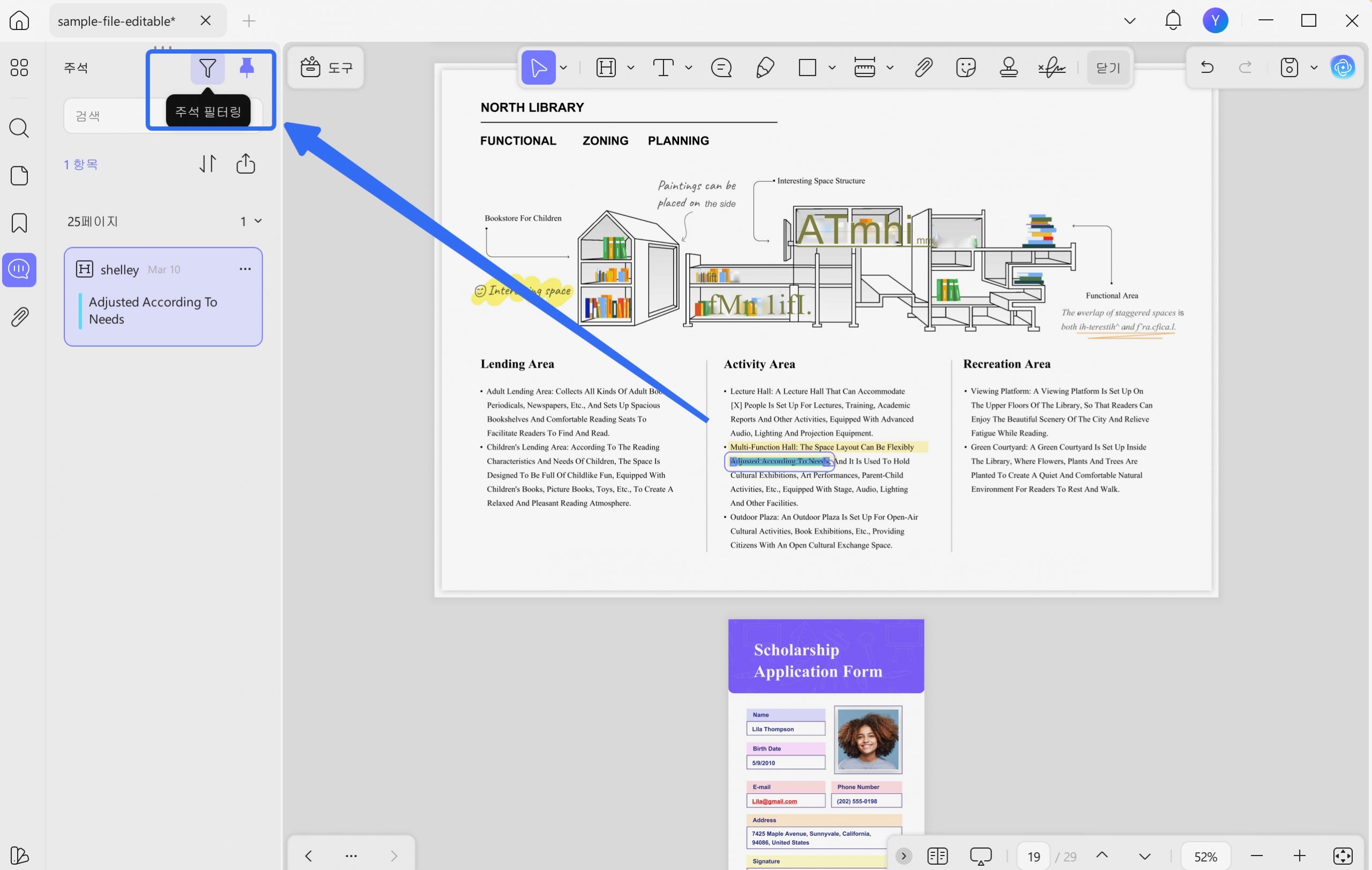Click the annotation filter funnel icon

point(207,69)
